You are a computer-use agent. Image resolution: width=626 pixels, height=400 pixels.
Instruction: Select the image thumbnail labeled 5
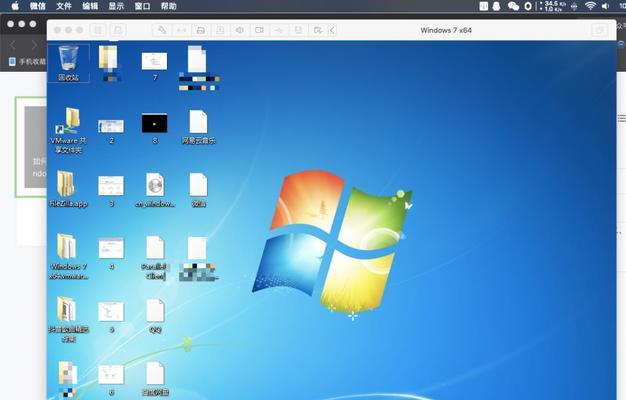111,317
